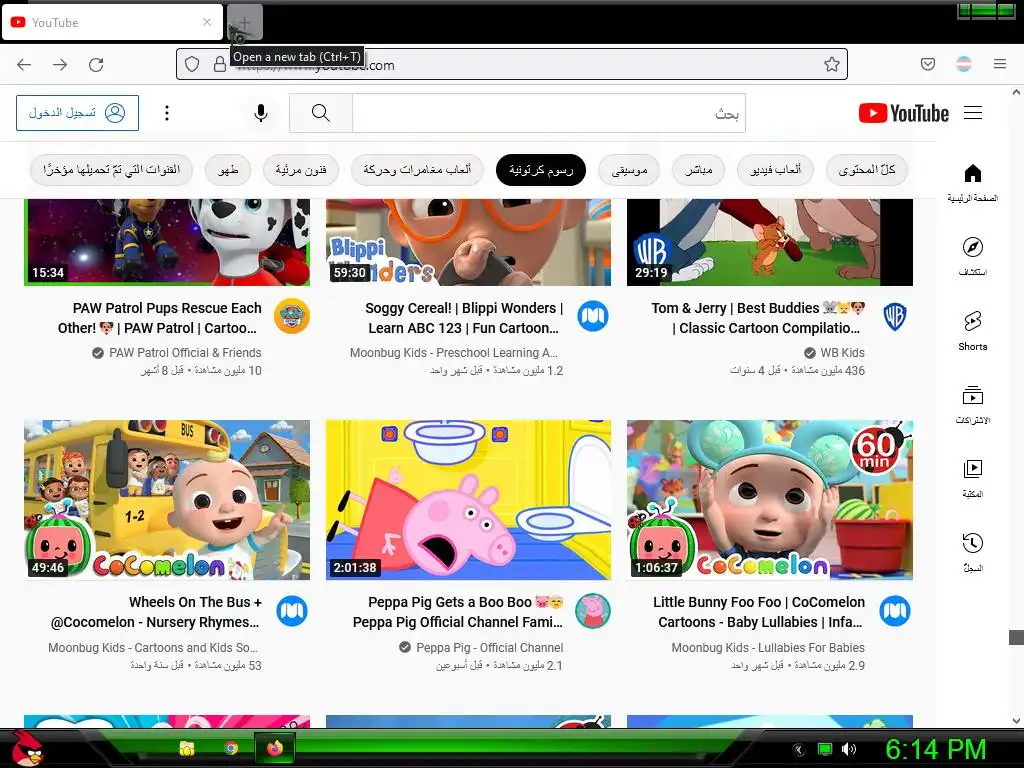Open Peppa Pig Boo Boo thumbnail

468,500
